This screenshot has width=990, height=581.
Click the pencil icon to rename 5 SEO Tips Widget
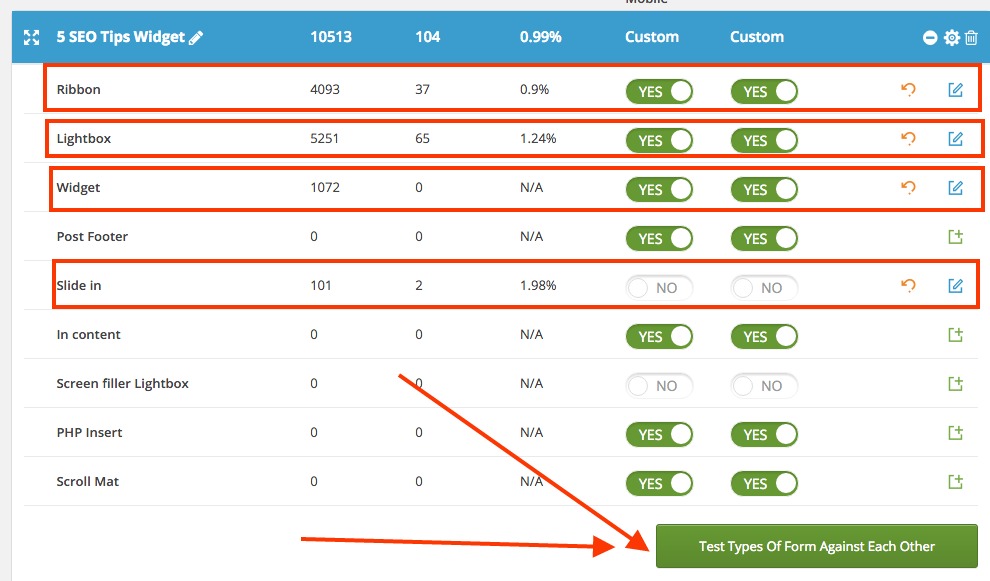(x=196, y=37)
